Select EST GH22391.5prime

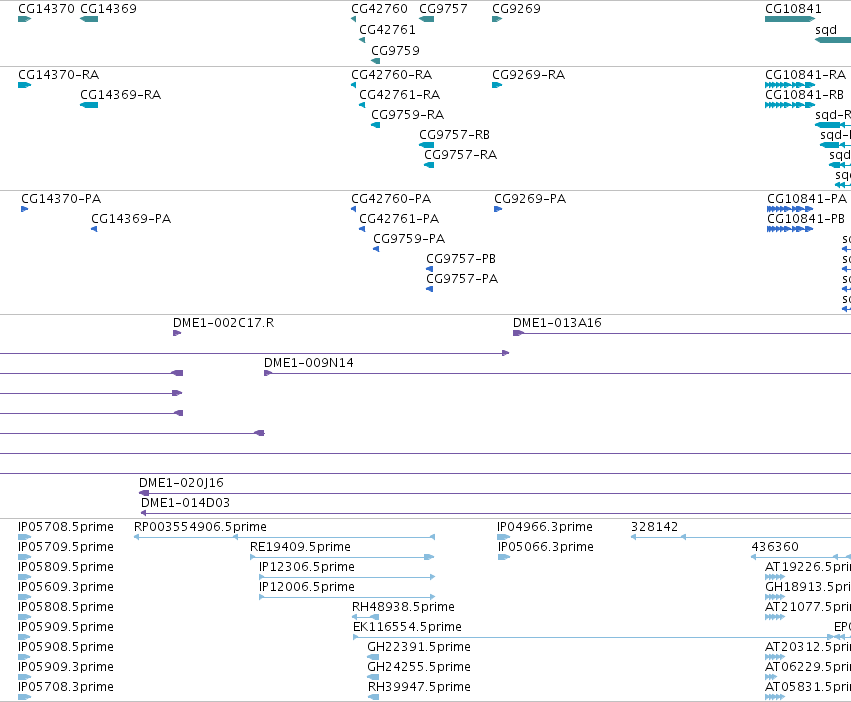click(x=418, y=647)
